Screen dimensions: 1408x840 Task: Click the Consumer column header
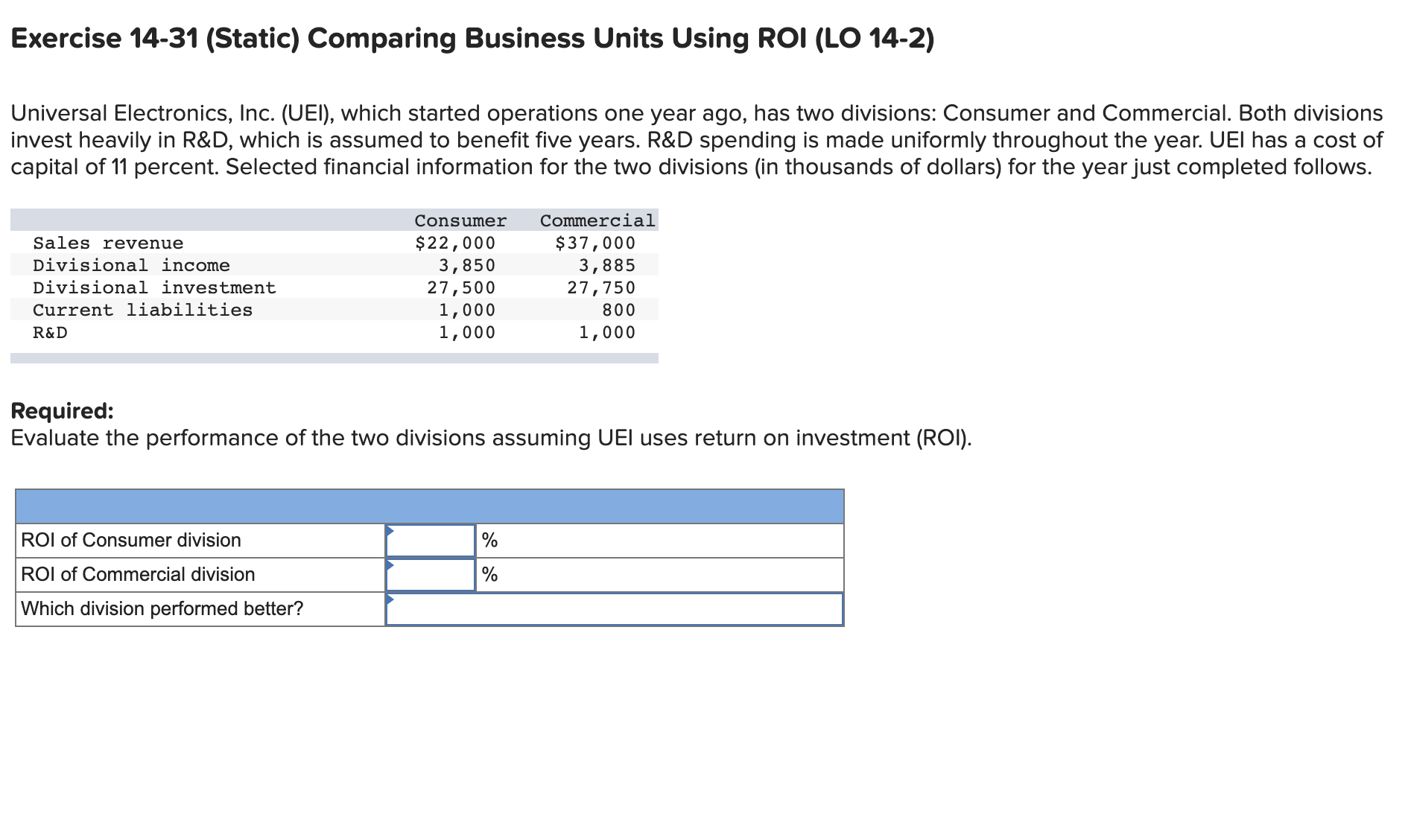tap(460, 220)
